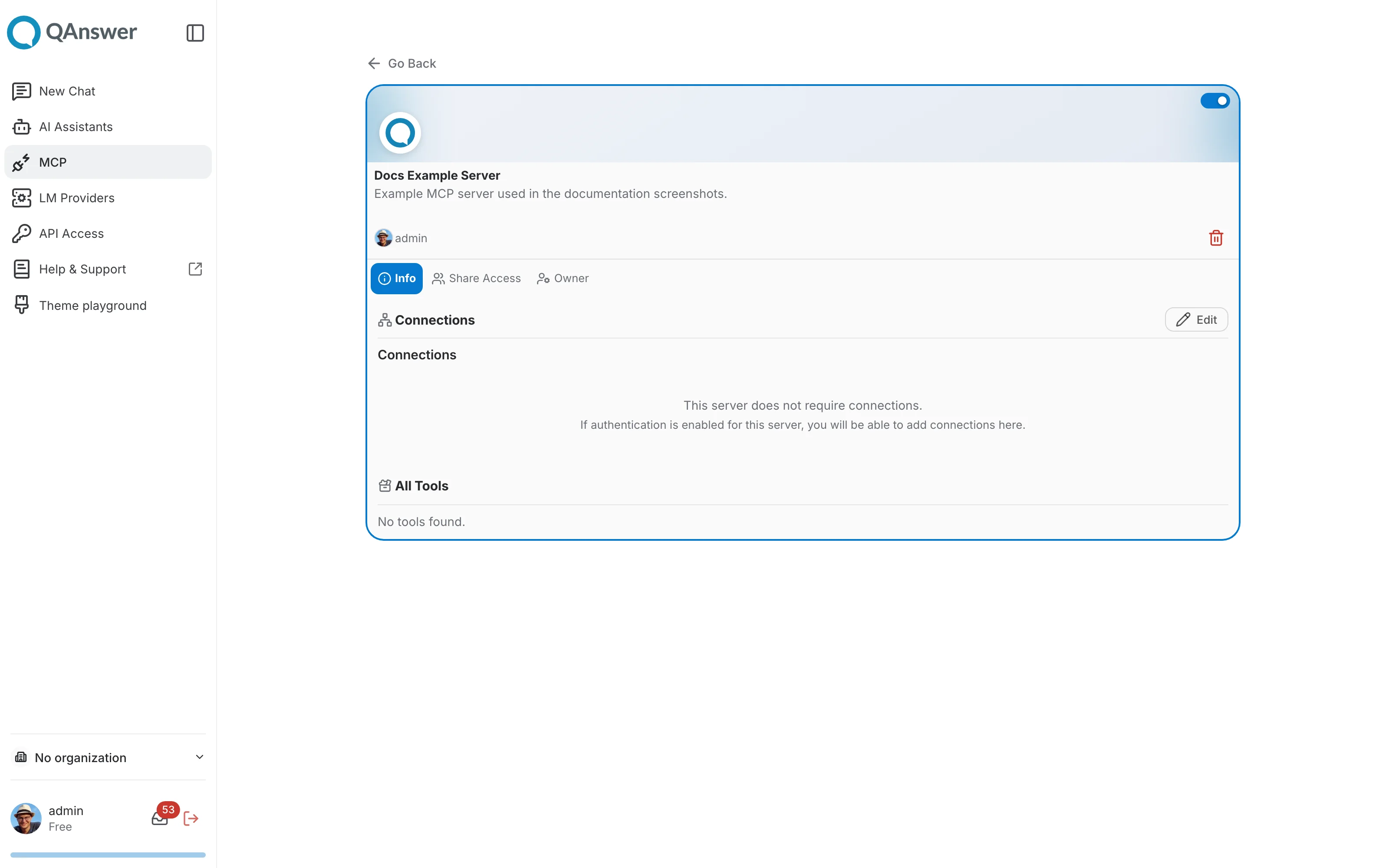Image resolution: width=1389 pixels, height=868 pixels.
Task: Click 'This server does not require connections.' text
Action: pyautogui.click(x=803, y=405)
